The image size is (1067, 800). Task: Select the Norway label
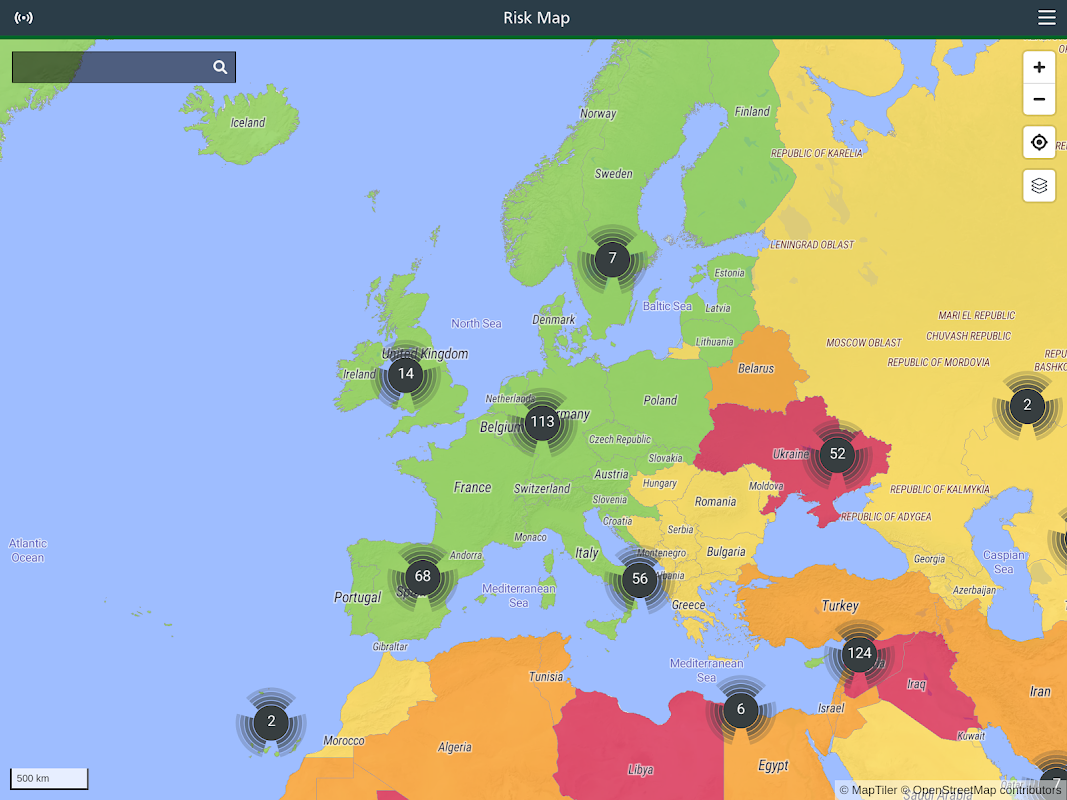pyautogui.click(x=598, y=114)
